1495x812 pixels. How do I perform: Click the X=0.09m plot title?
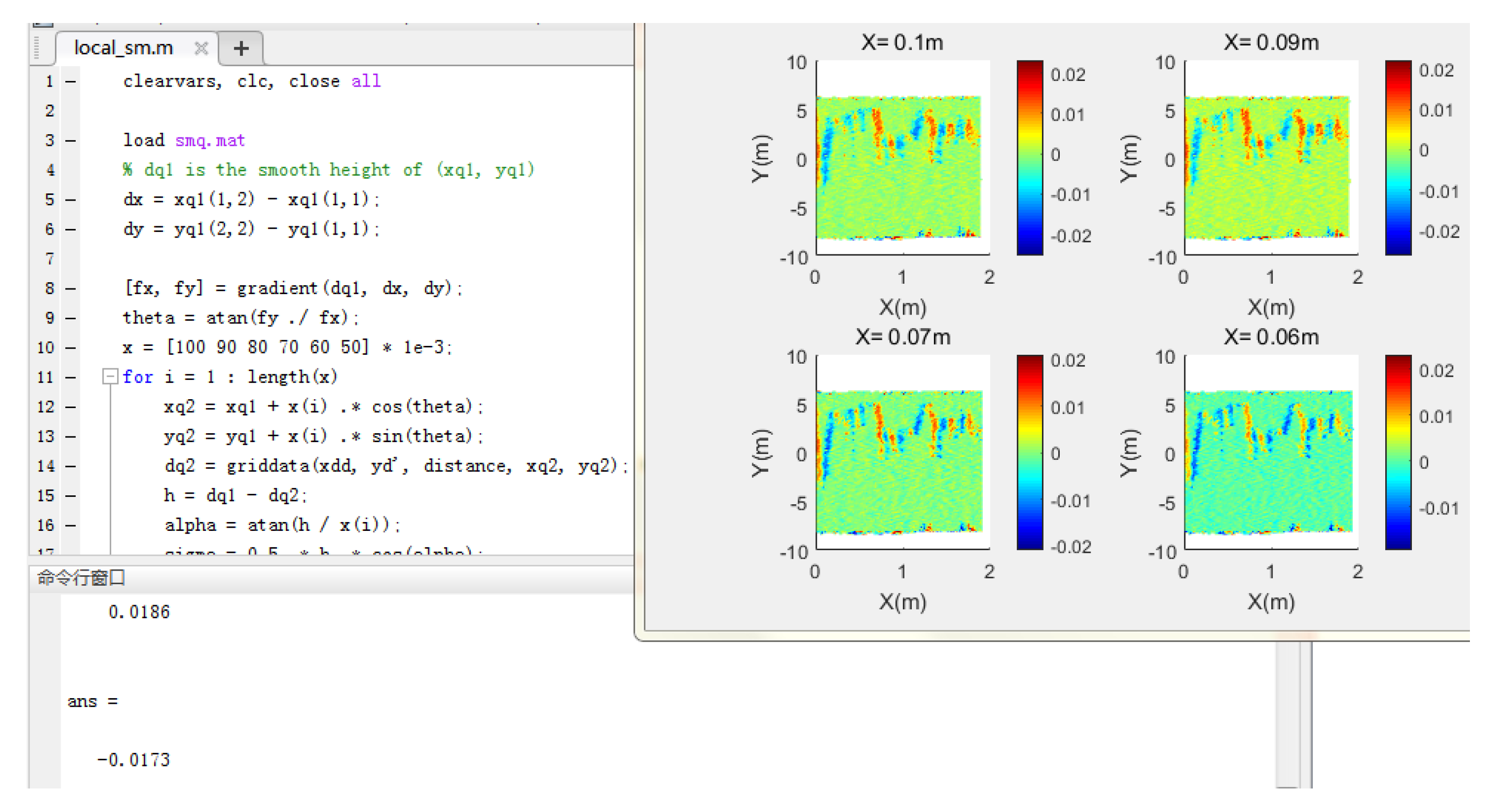click(1270, 42)
